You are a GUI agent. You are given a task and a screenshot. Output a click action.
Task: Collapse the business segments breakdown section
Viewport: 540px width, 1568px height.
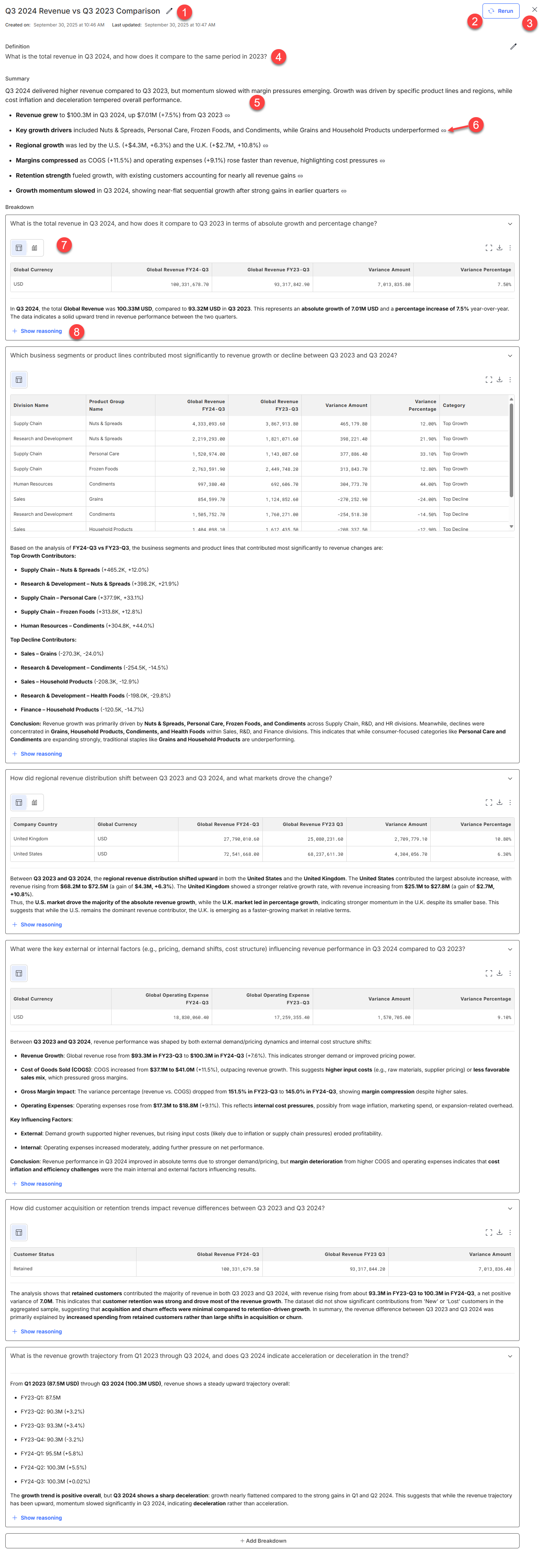tap(509, 356)
